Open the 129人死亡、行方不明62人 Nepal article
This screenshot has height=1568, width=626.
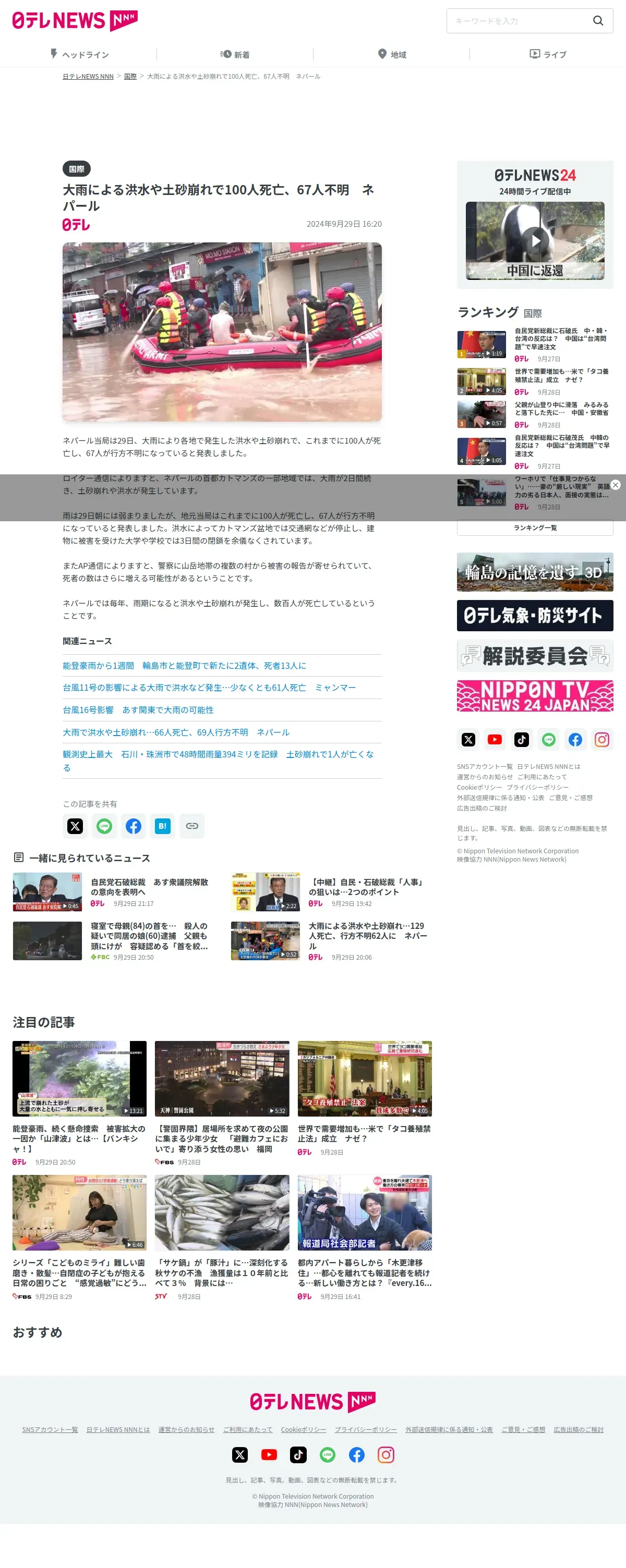coord(330,940)
